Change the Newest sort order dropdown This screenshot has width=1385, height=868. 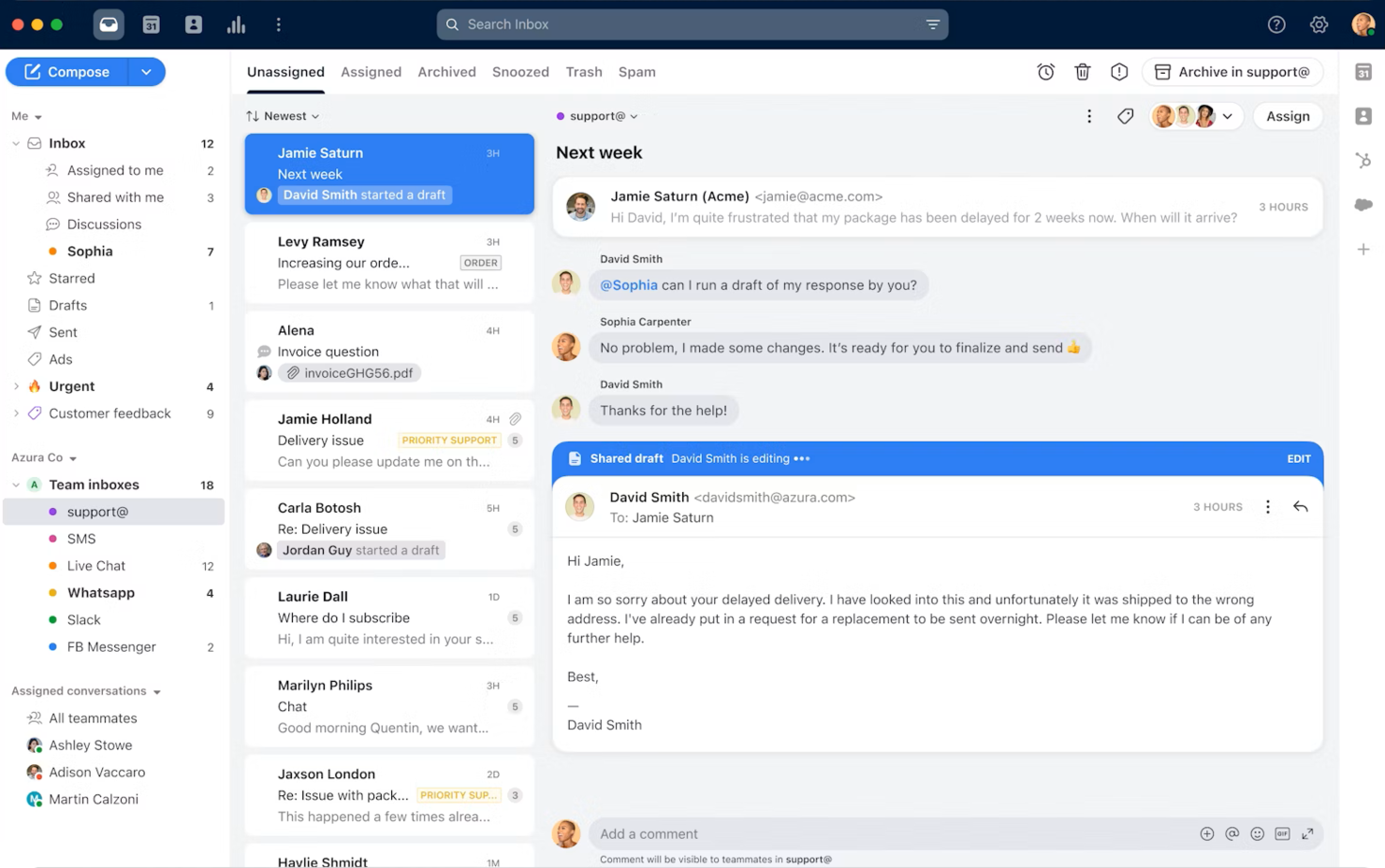(283, 116)
